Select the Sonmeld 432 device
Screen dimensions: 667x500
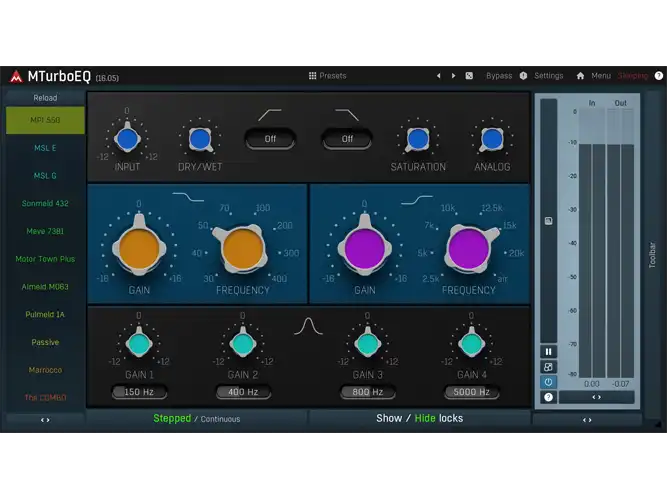point(45,203)
